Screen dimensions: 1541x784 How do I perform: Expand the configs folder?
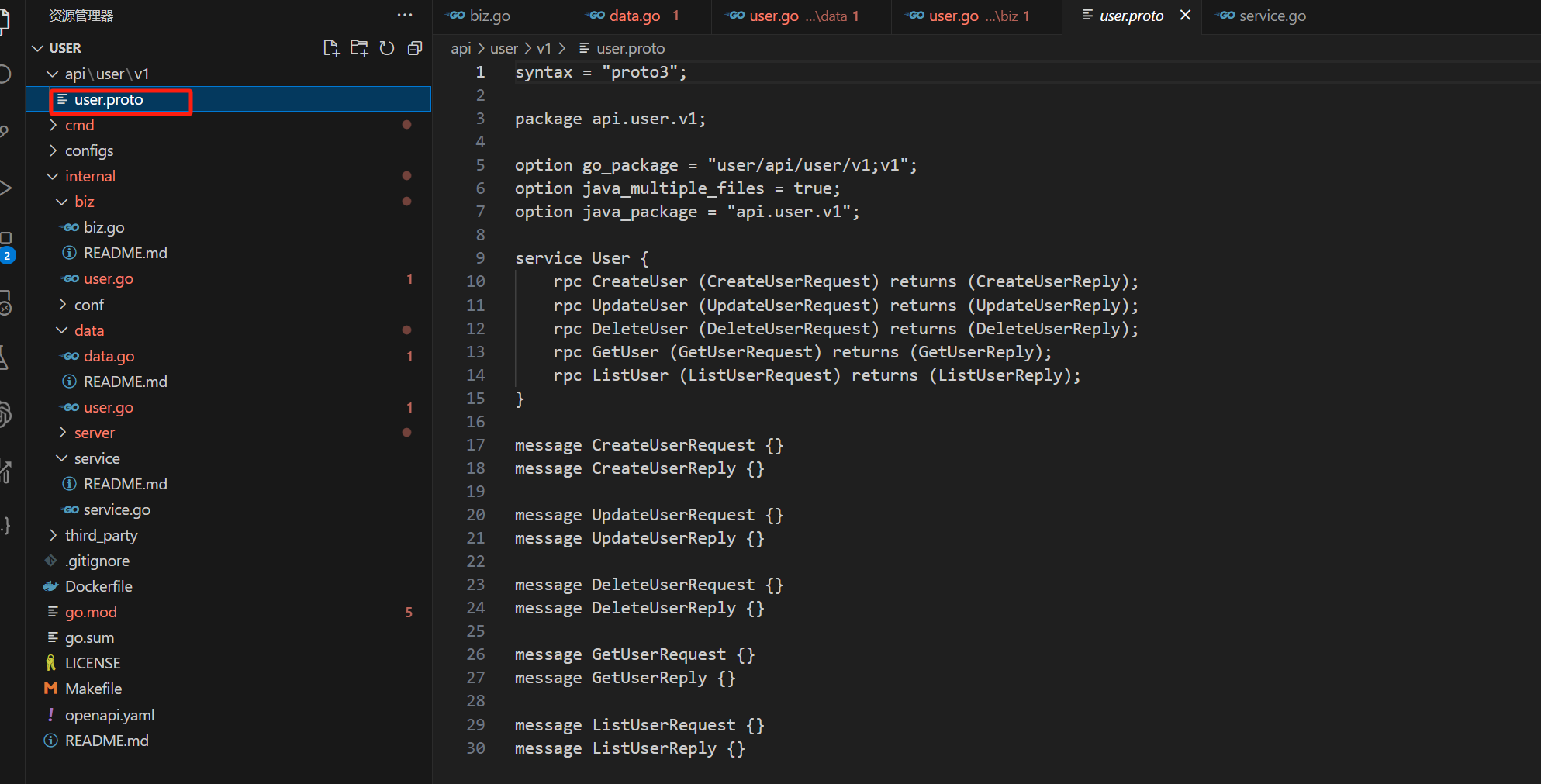53,150
